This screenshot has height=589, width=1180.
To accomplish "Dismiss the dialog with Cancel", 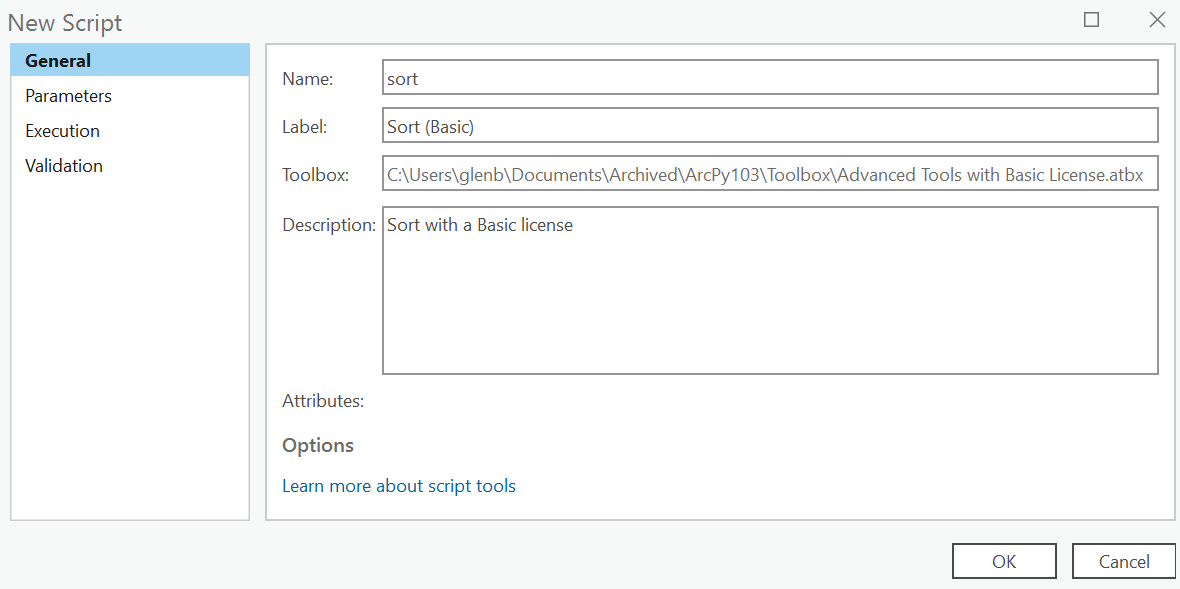I will [1124, 561].
